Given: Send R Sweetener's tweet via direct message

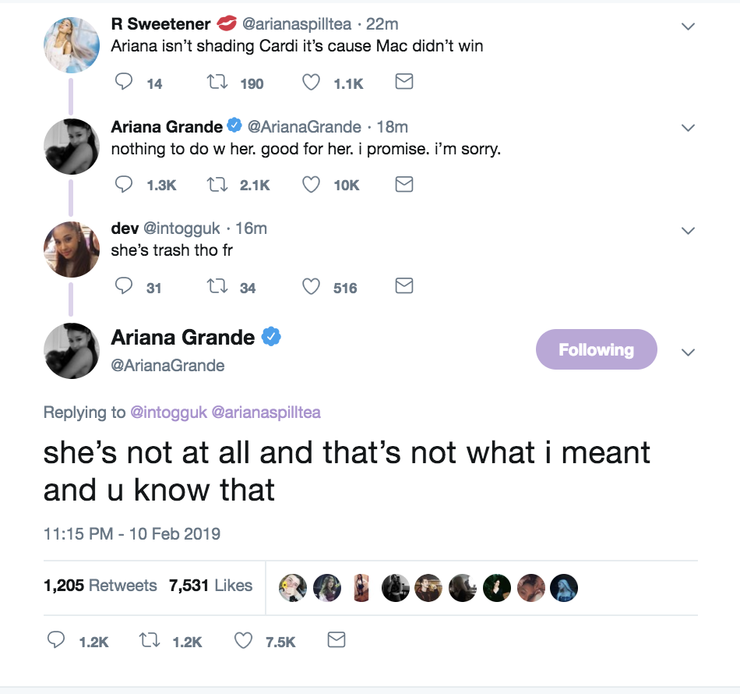Looking at the screenshot, I should (x=404, y=83).
